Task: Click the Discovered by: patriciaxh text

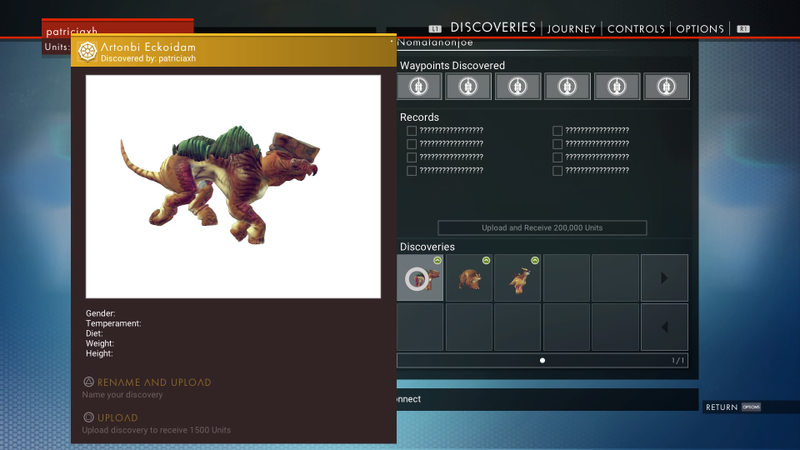Action: click(148, 59)
